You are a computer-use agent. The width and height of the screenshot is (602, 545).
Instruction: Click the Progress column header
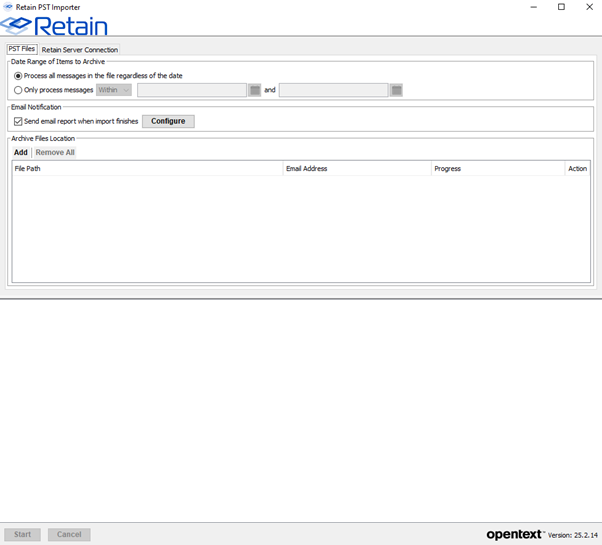coord(498,168)
